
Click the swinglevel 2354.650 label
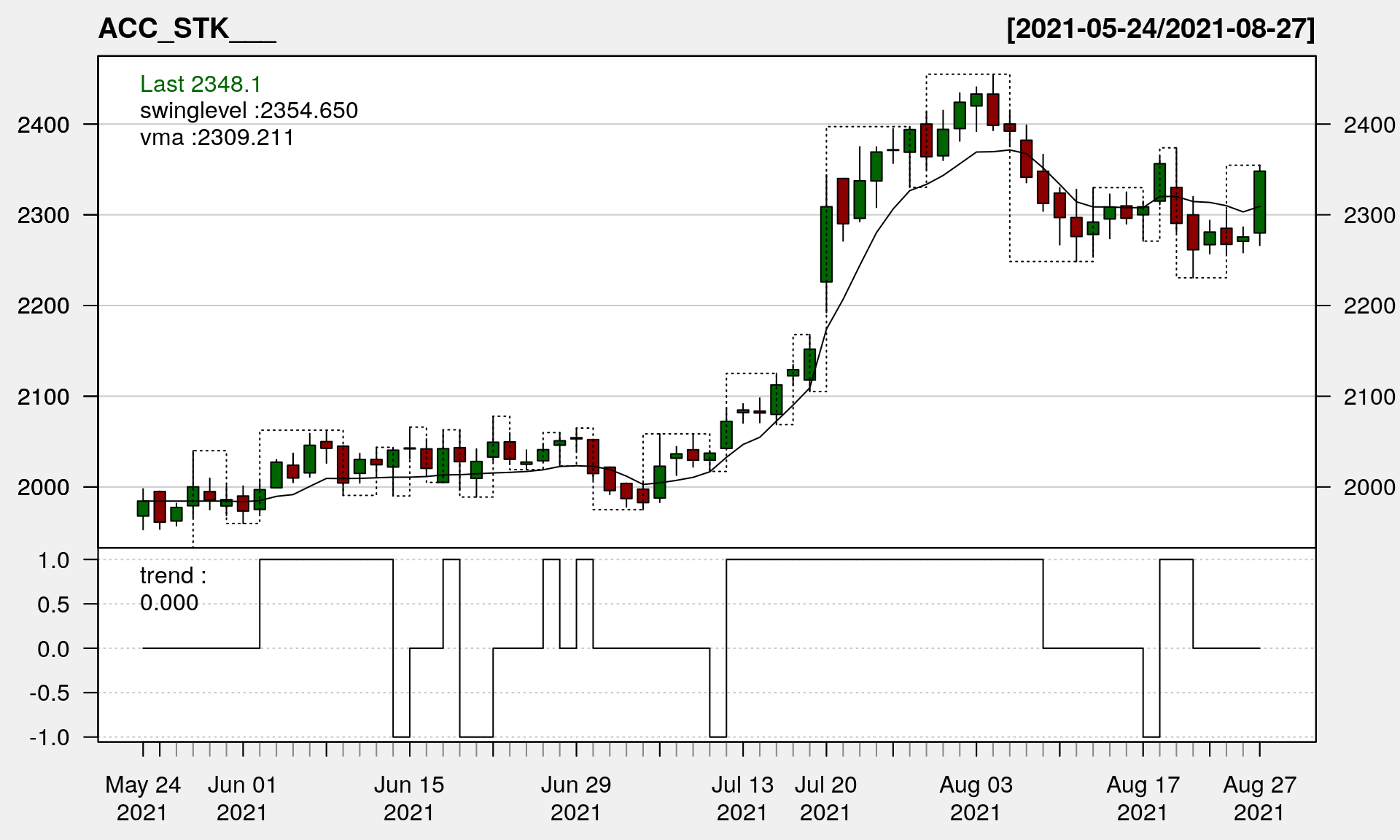pos(249,110)
